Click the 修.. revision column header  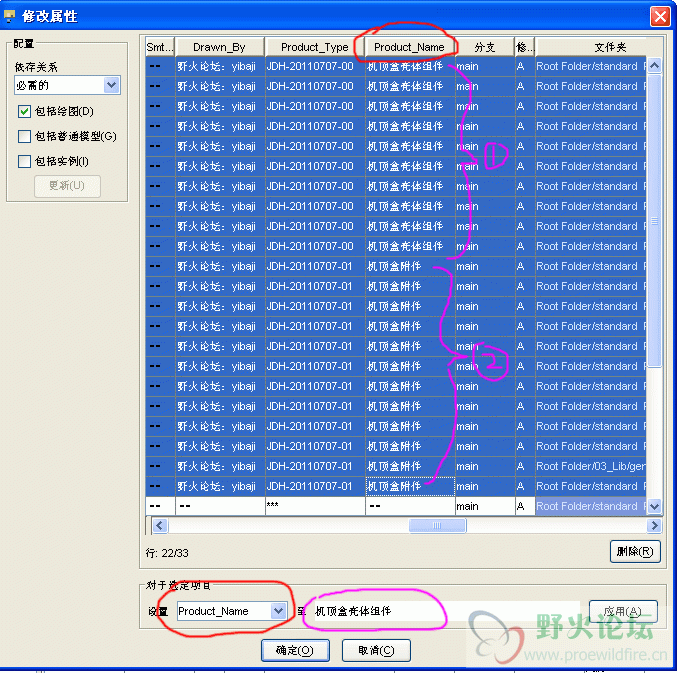tap(525, 47)
